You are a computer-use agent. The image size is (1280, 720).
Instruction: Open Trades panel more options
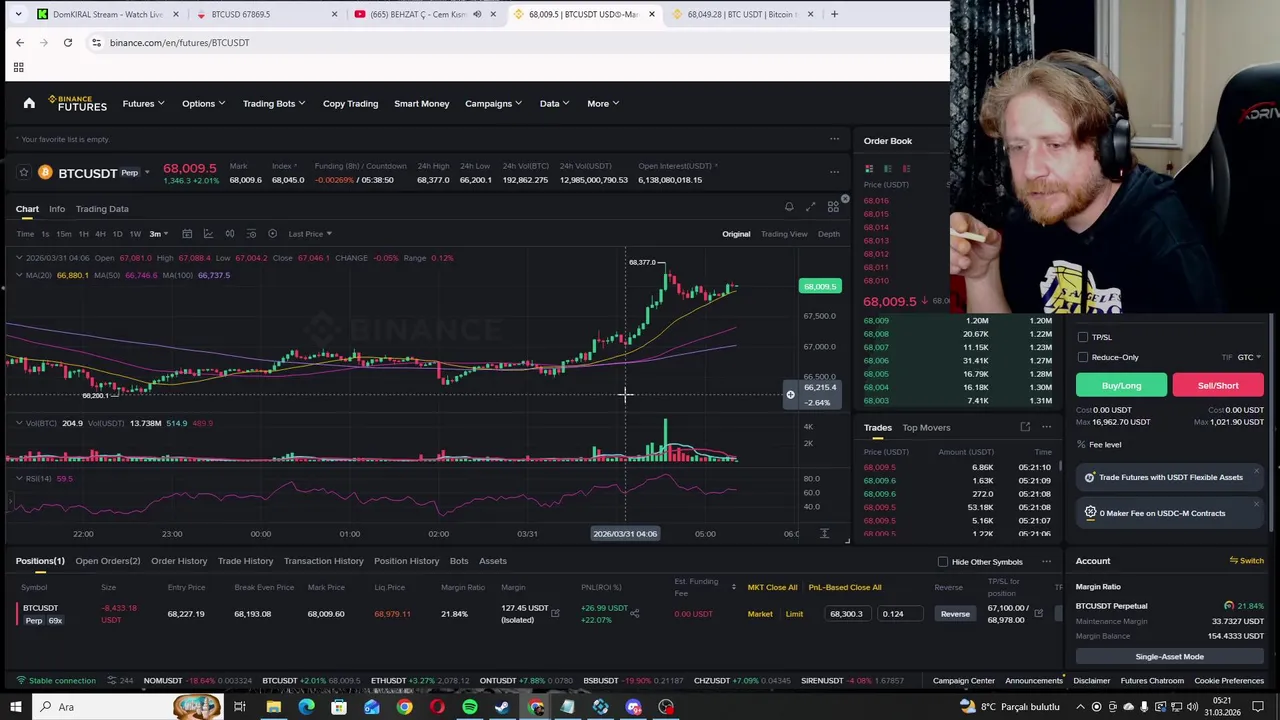[x=1046, y=427]
